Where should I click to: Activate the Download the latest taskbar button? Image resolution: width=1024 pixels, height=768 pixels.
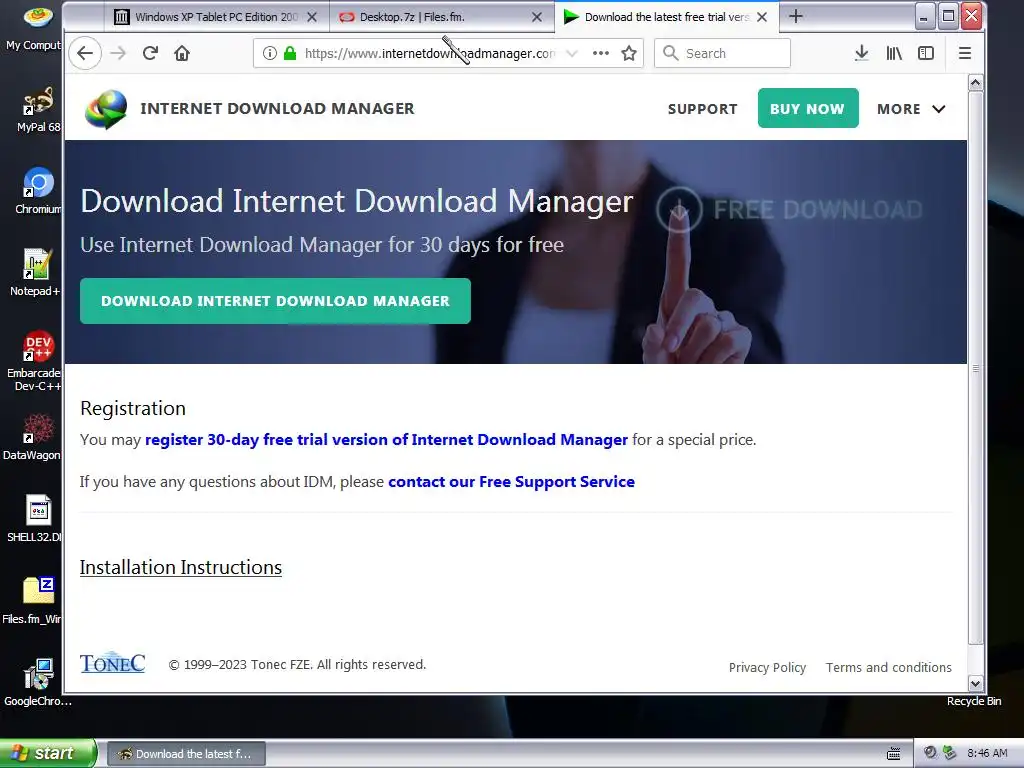[x=186, y=754]
